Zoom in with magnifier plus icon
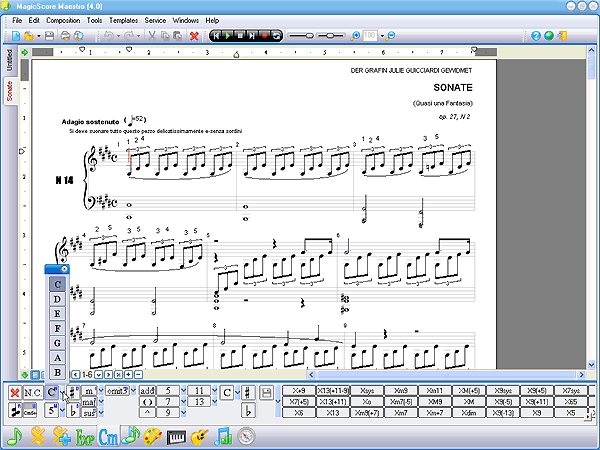600x450 pixels. coord(355,36)
